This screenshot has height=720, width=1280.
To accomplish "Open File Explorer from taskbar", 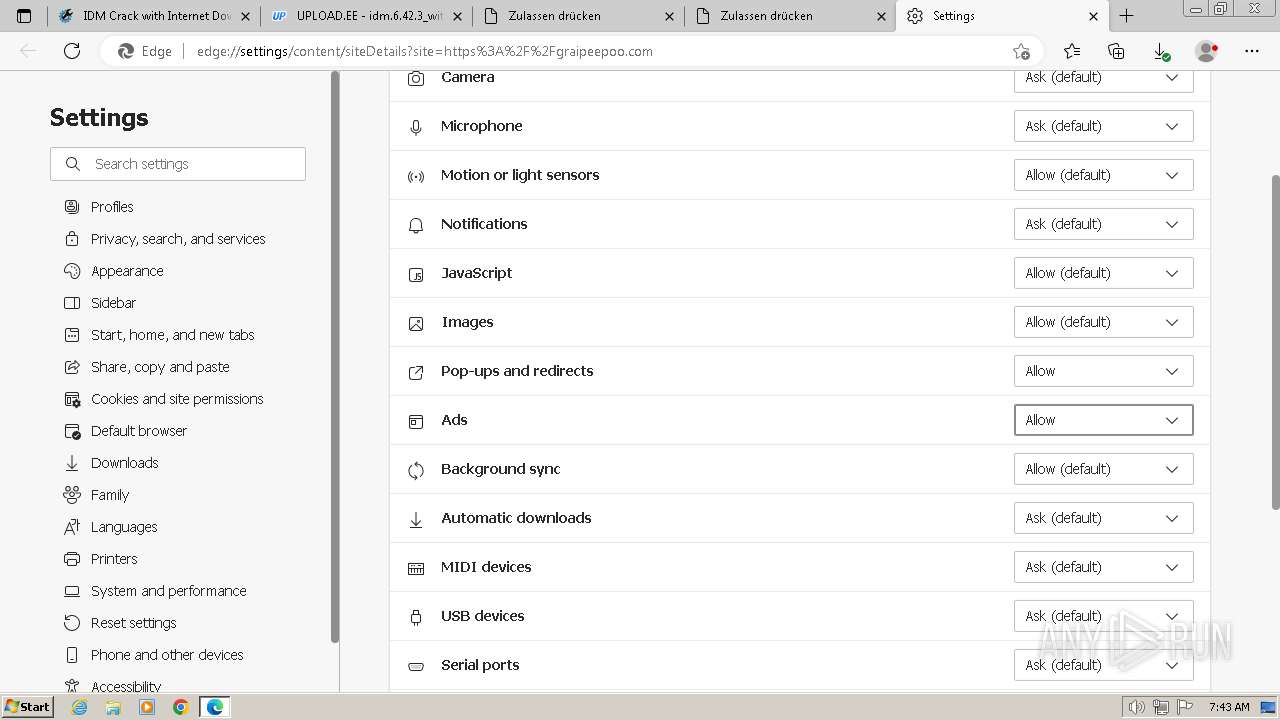I will point(113,707).
